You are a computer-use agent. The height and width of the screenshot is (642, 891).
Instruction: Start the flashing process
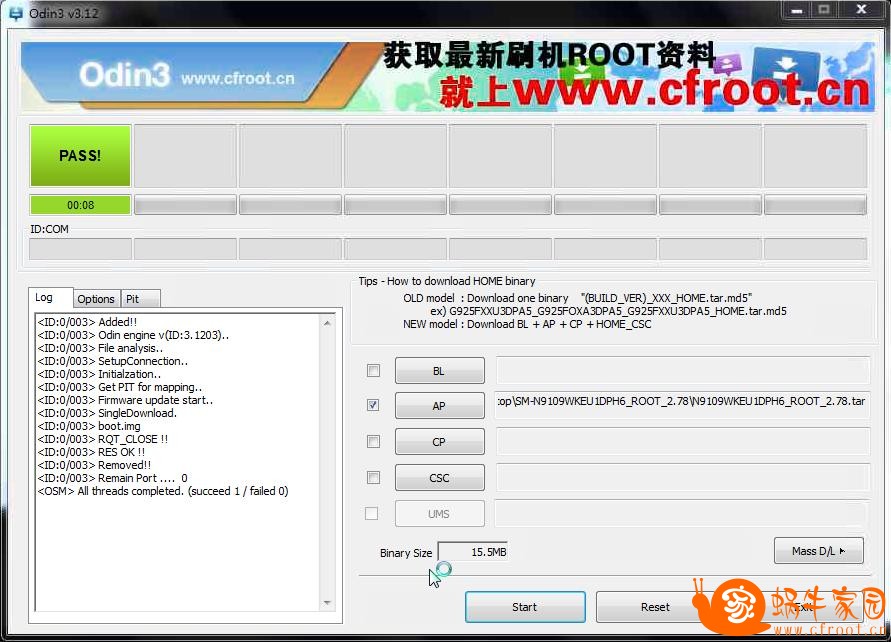click(525, 607)
